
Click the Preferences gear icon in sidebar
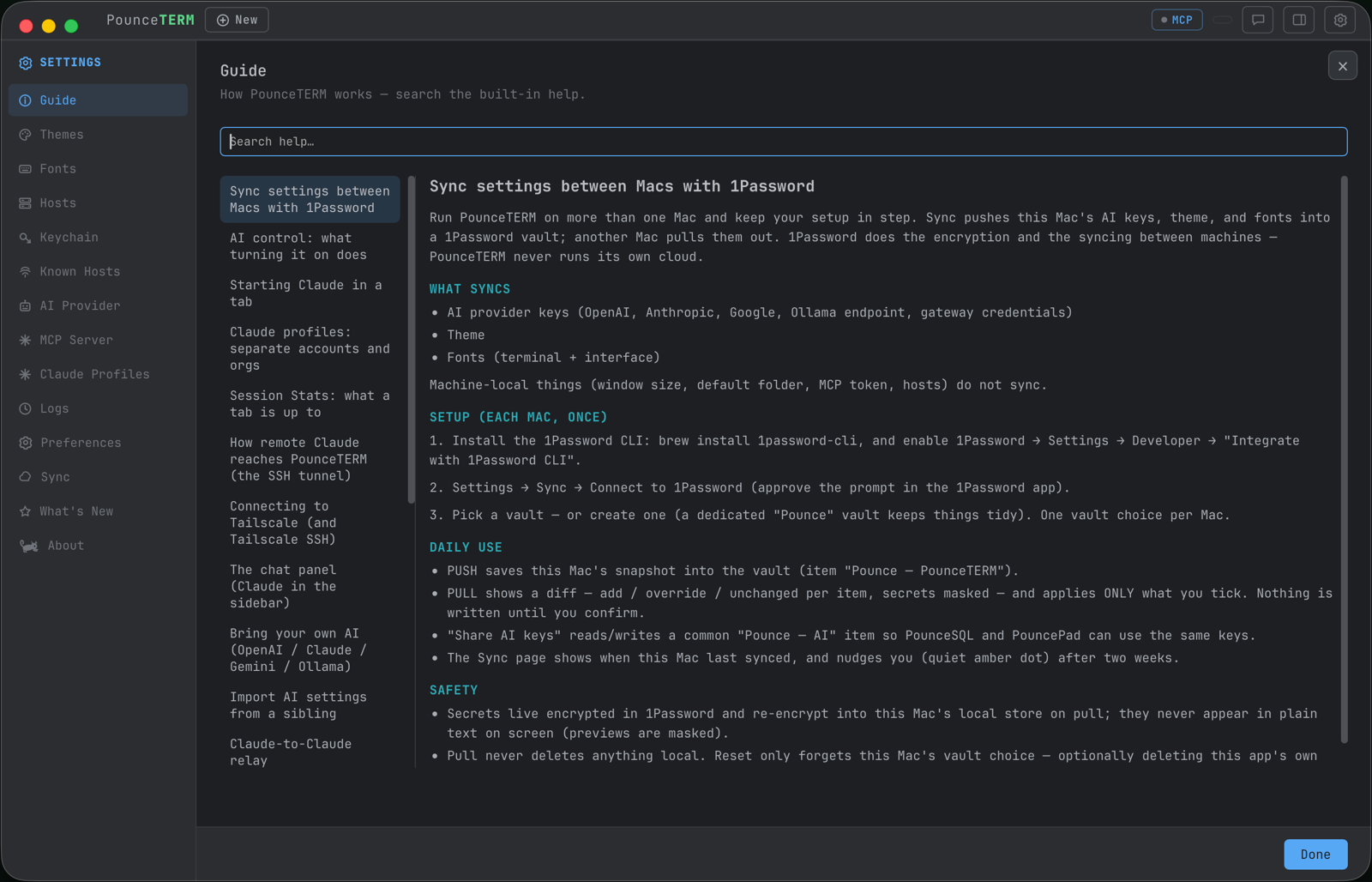(x=25, y=443)
